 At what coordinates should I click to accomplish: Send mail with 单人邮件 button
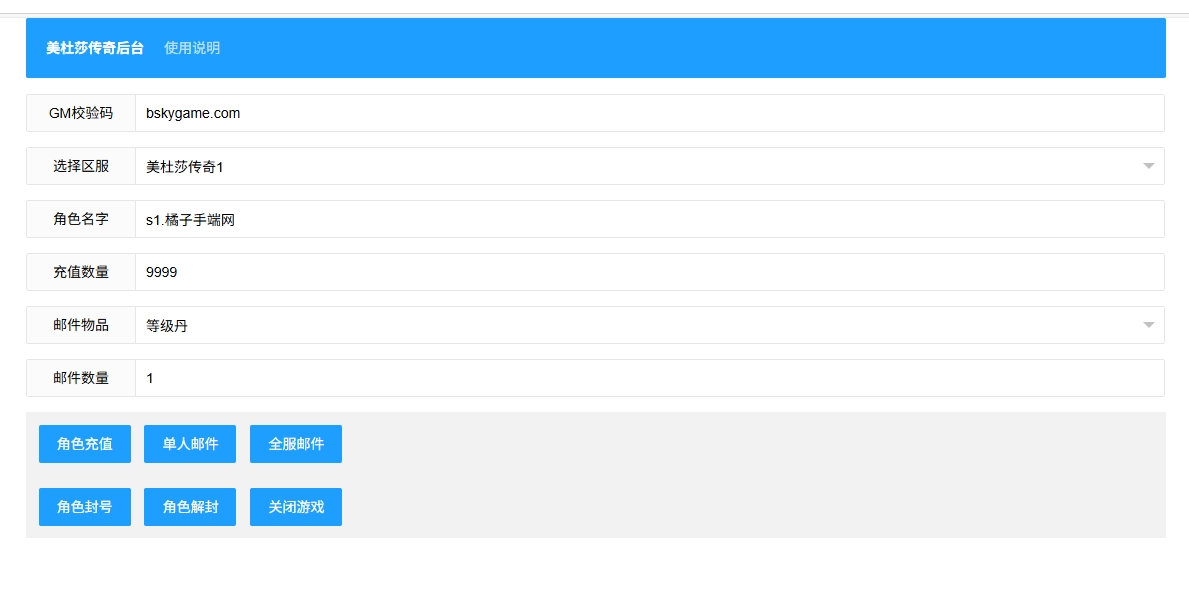pos(190,444)
